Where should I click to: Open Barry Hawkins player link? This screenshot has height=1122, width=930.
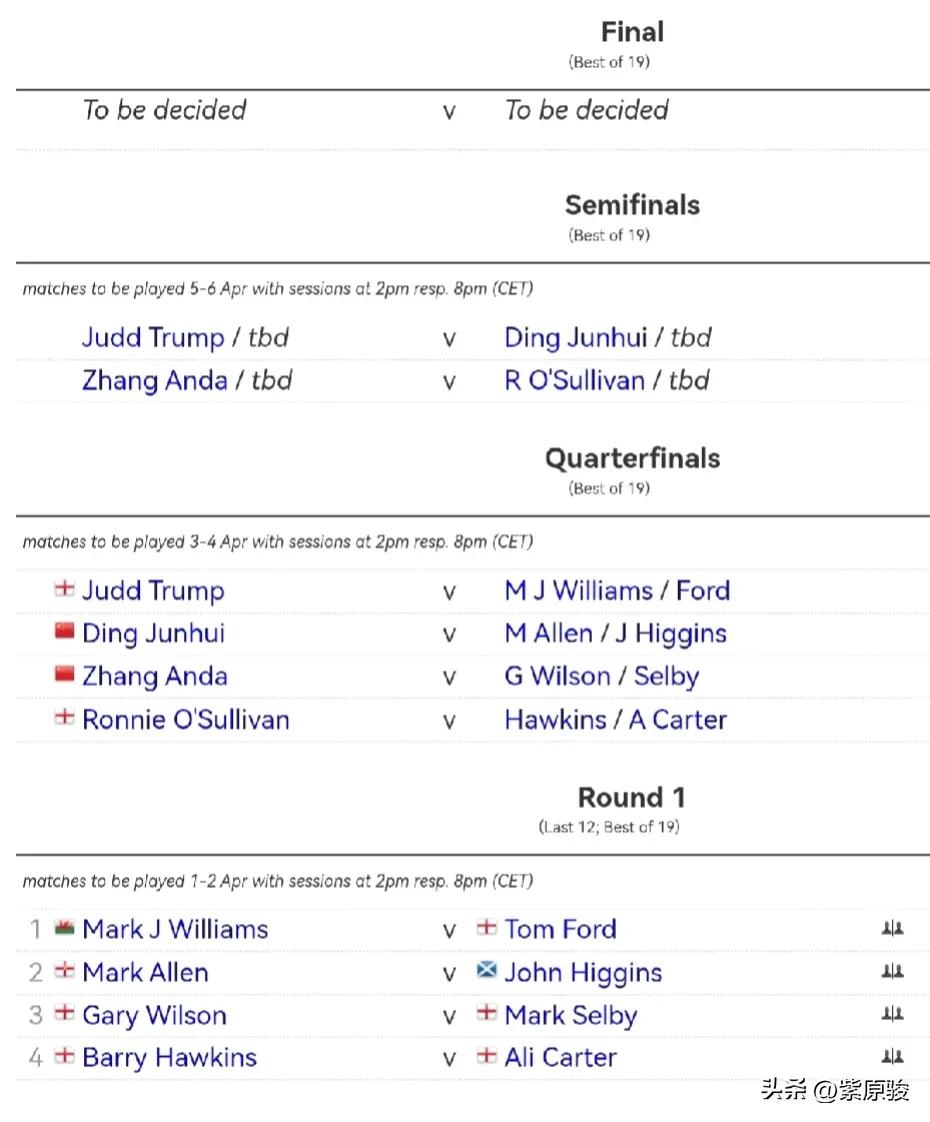[x=170, y=1058]
